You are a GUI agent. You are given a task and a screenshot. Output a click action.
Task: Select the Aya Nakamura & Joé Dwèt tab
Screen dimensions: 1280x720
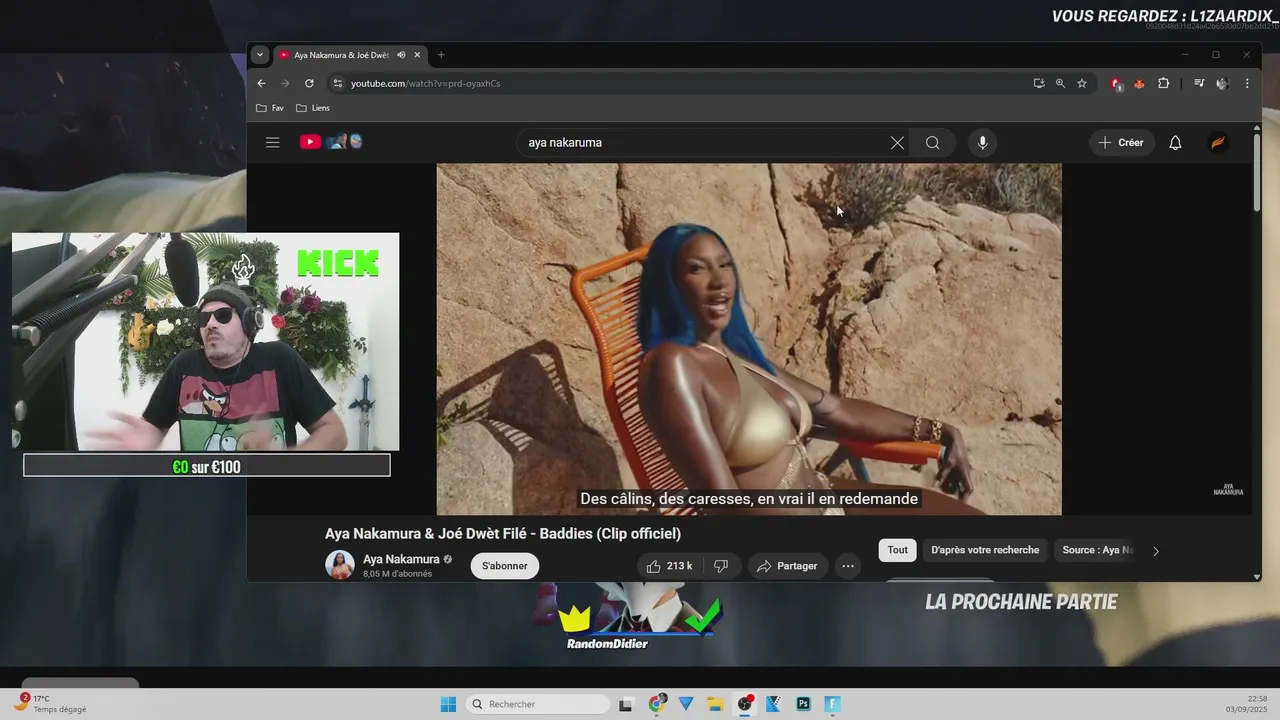(x=340, y=55)
